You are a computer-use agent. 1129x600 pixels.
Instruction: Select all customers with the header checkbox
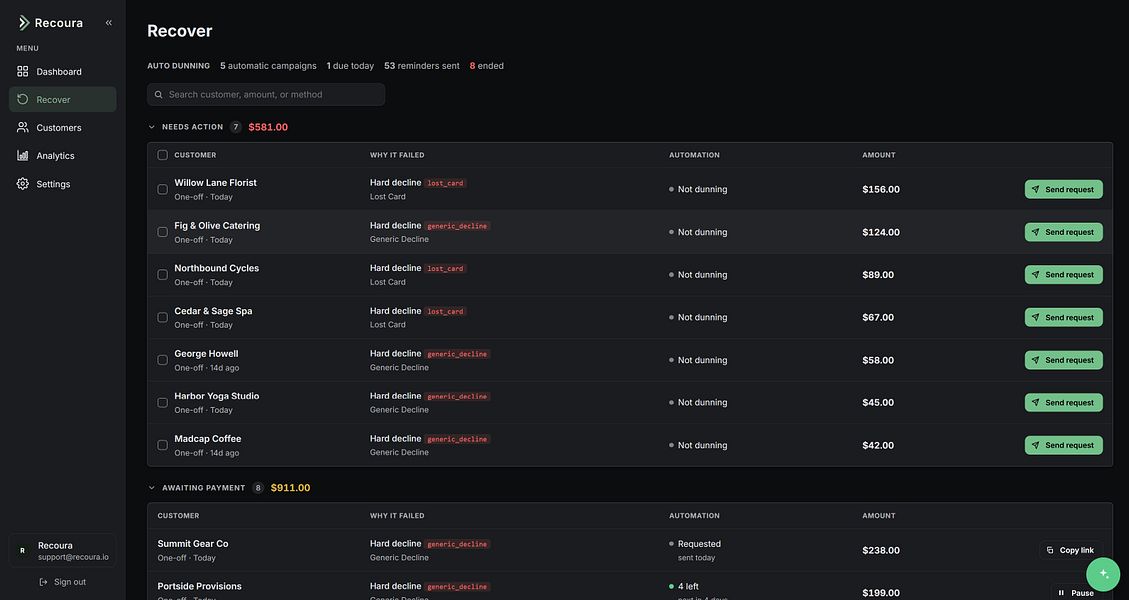coord(163,155)
